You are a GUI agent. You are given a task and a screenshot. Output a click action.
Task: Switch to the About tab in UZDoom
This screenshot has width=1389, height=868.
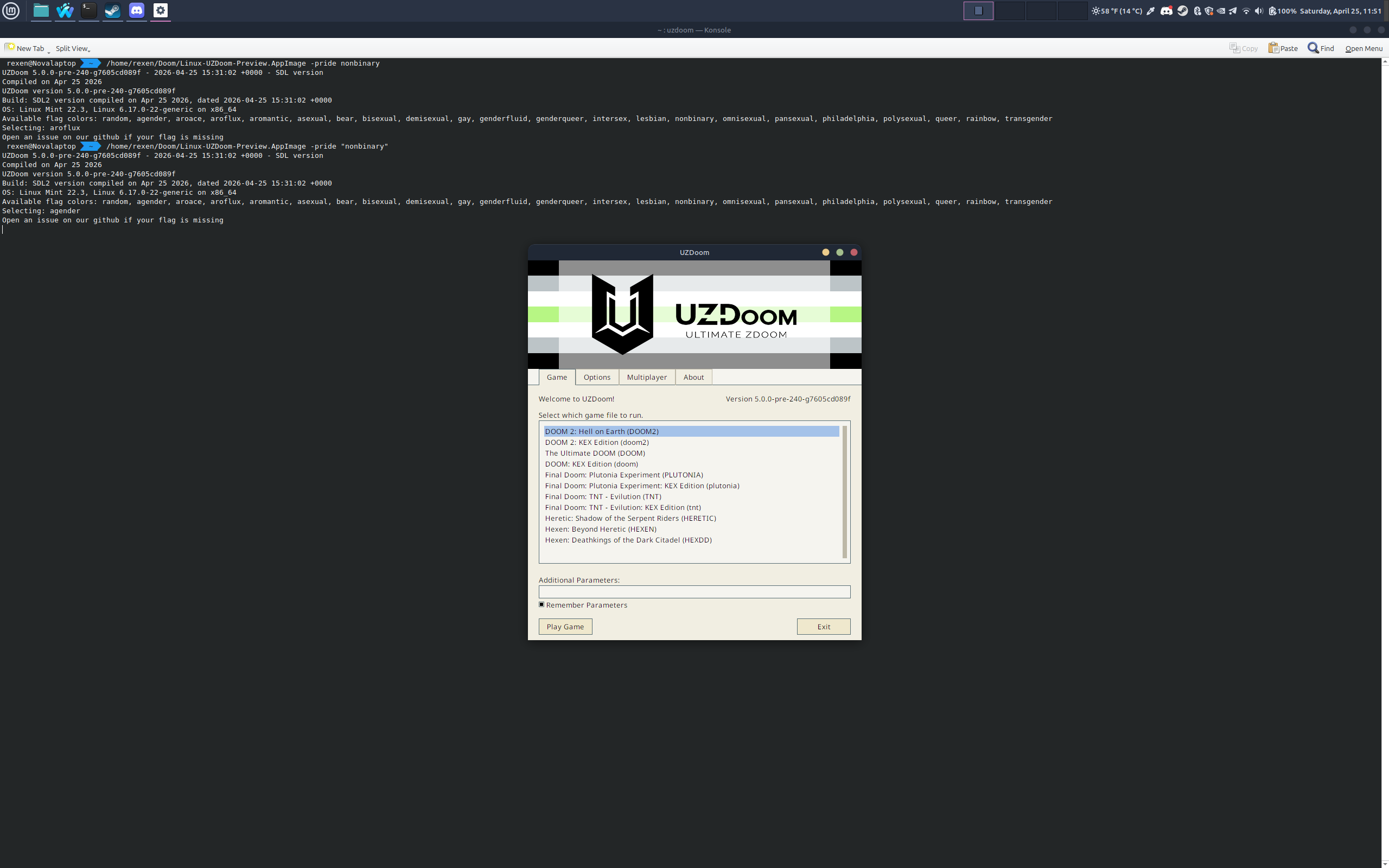(x=693, y=377)
